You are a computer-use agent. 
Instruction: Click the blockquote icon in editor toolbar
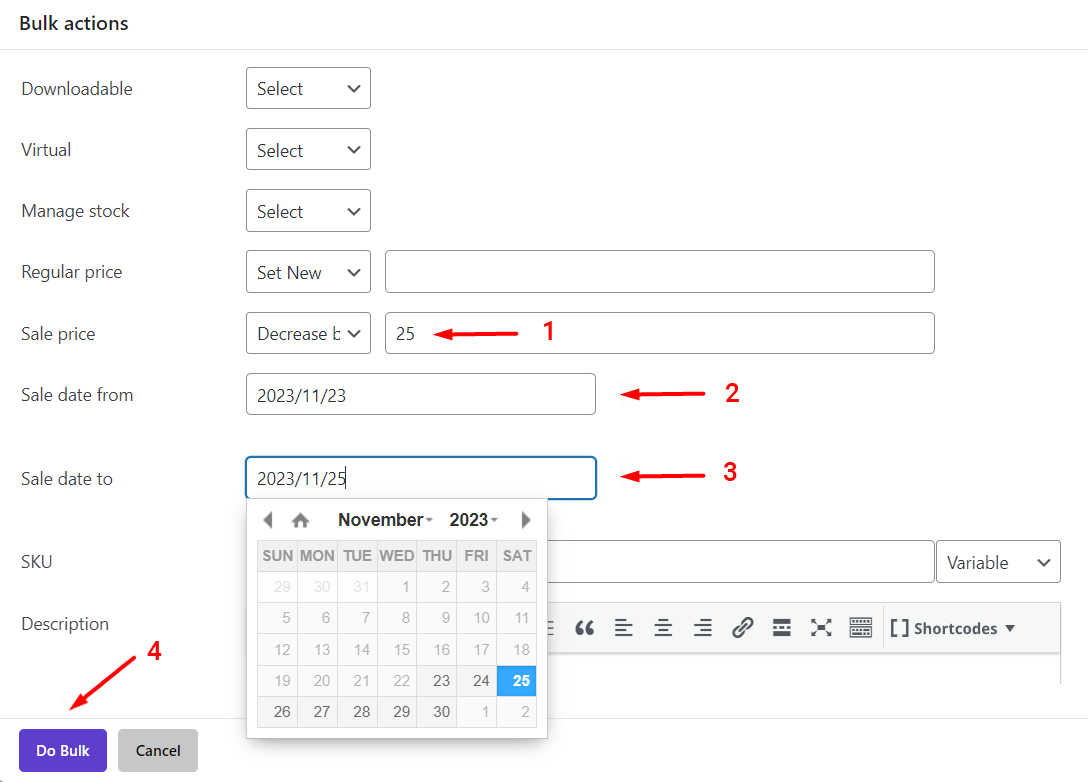coord(585,628)
